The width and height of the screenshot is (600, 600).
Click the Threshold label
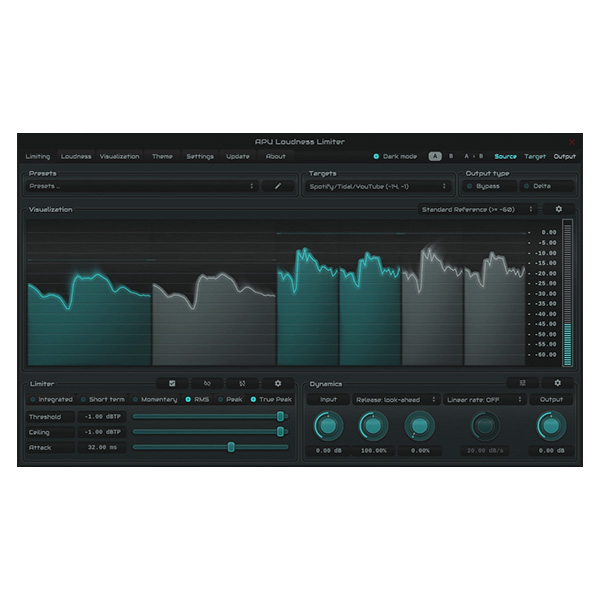pyautogui.click(x=50, y=417)
